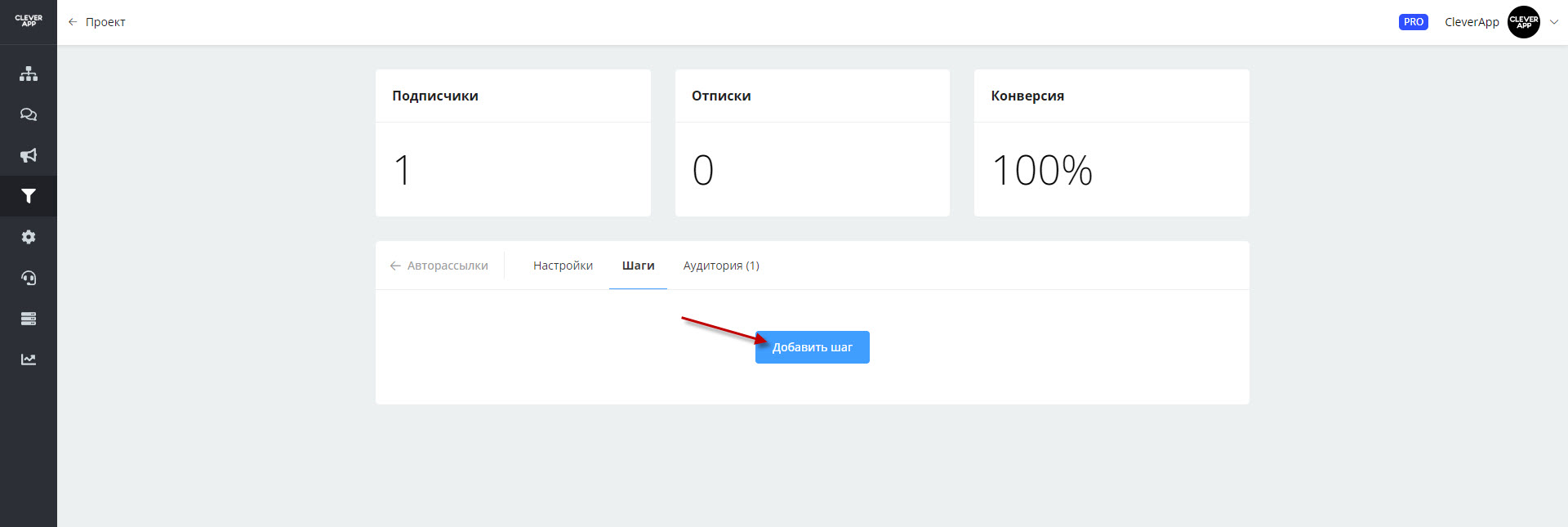Select the funnel icon in sidebar
Viewport: 1568px width, 527px height.
(x=29, y=196)
